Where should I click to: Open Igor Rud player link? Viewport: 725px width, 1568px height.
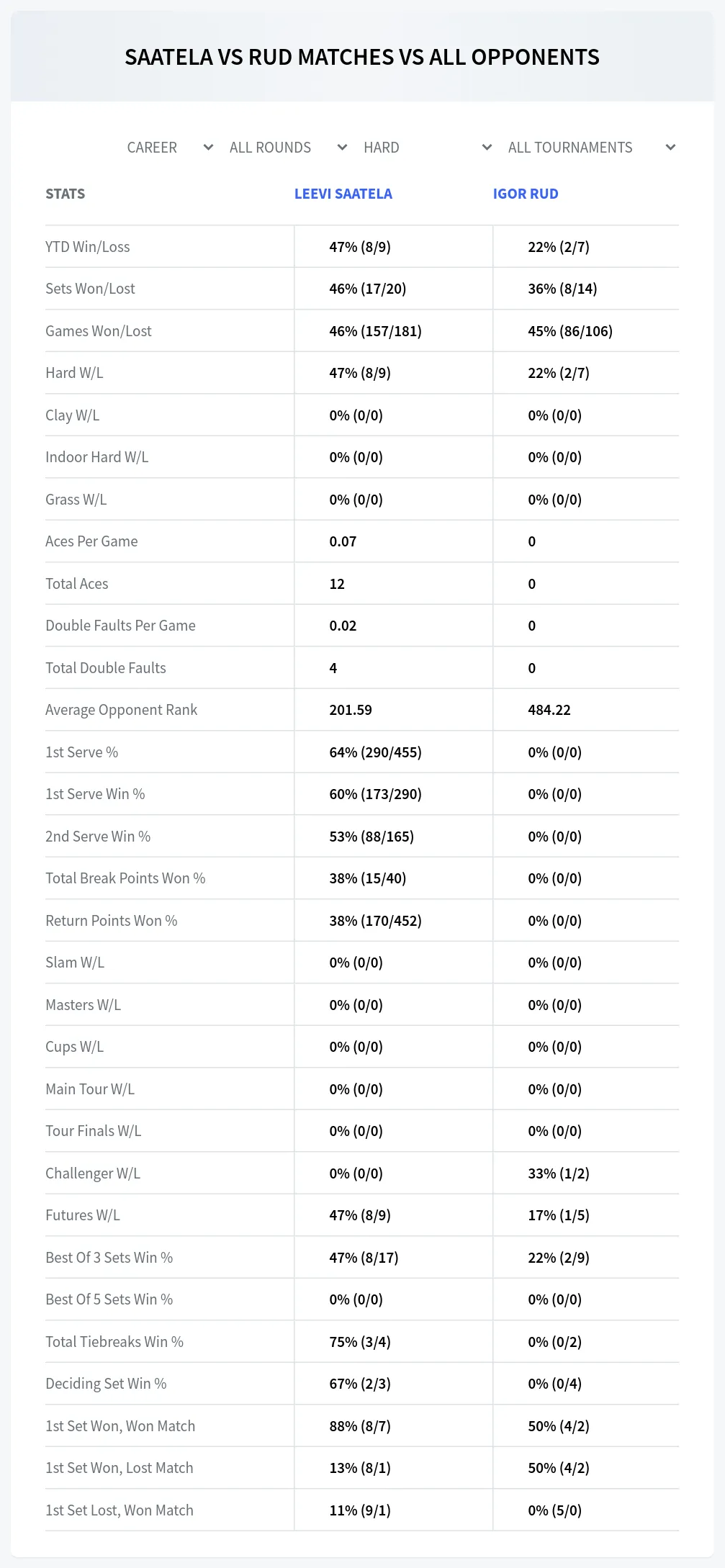tap(526, 194)
